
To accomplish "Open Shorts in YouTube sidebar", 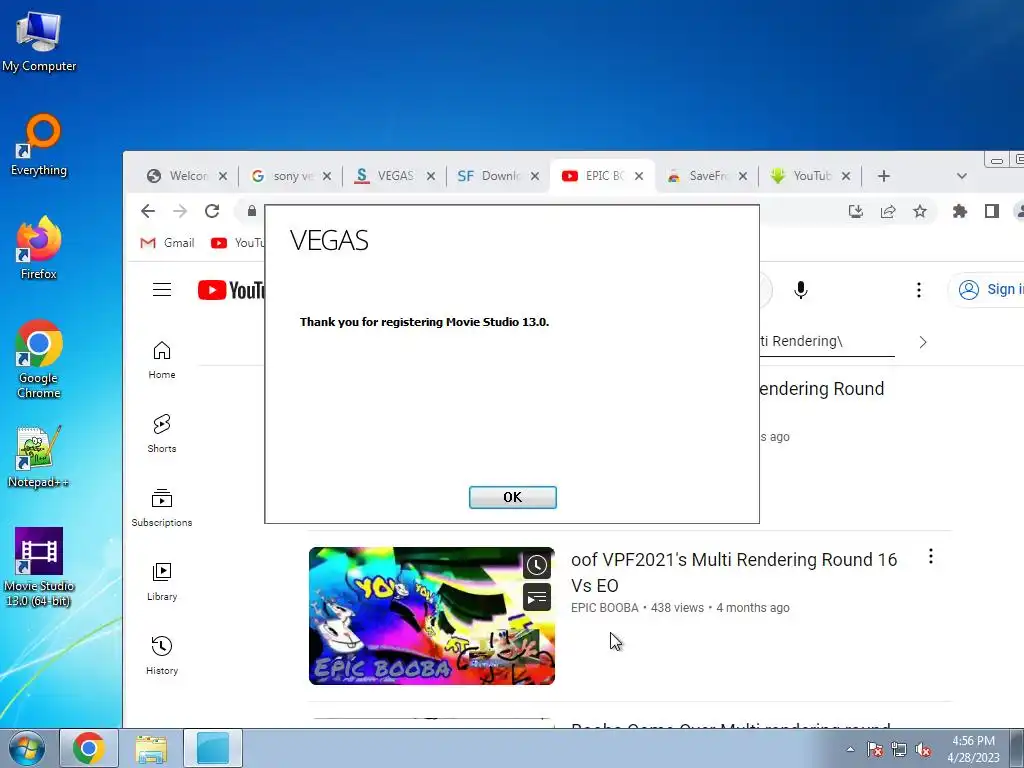I will [x=162, y=434].
